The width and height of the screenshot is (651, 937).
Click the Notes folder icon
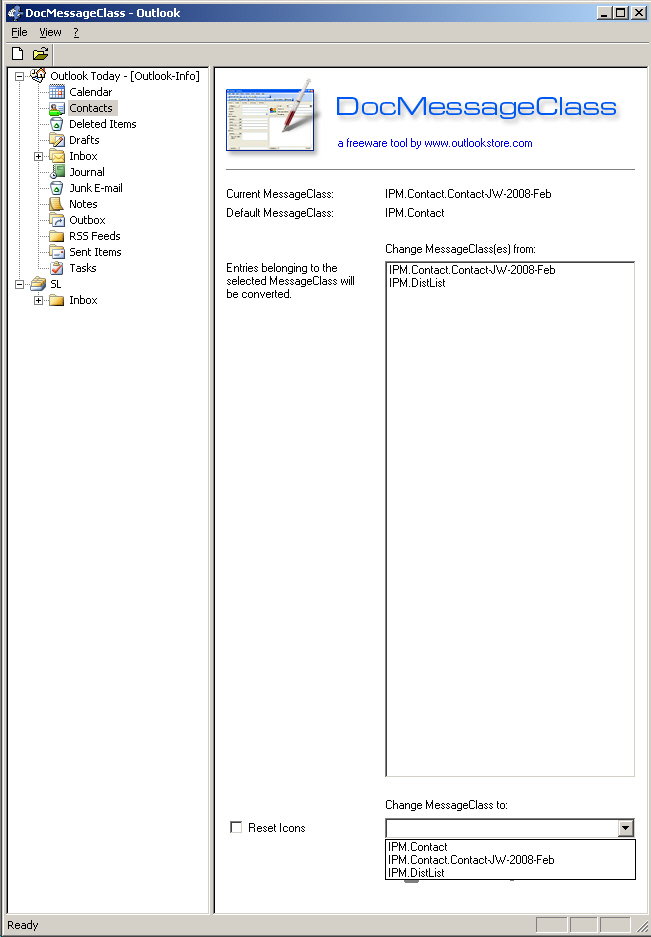click(57, 204)
